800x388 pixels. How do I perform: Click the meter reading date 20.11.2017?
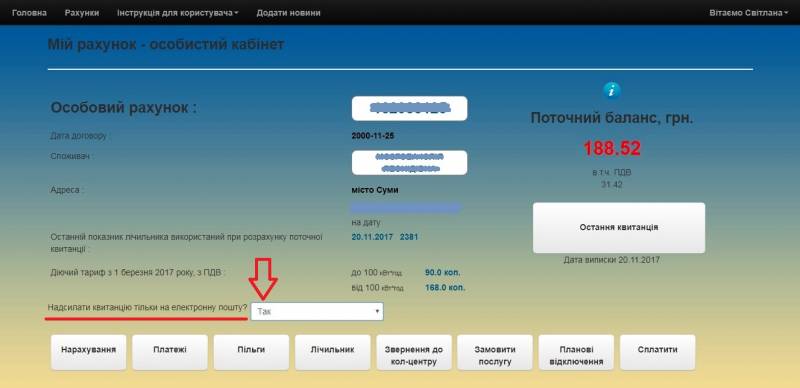(372, 237)
